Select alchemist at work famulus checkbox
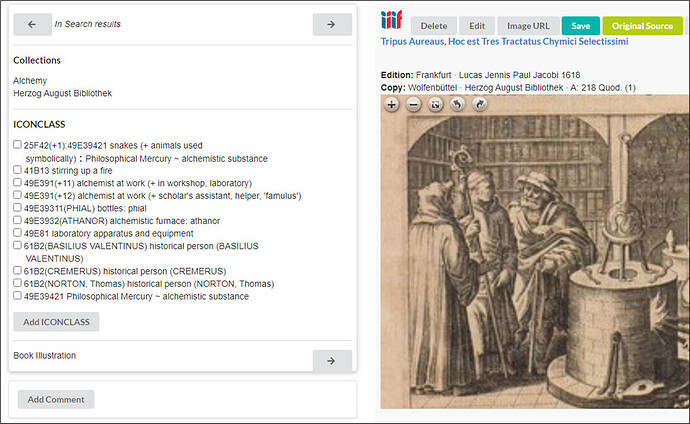Viewport: 690px width, 424px height. (x=17, y=194)
